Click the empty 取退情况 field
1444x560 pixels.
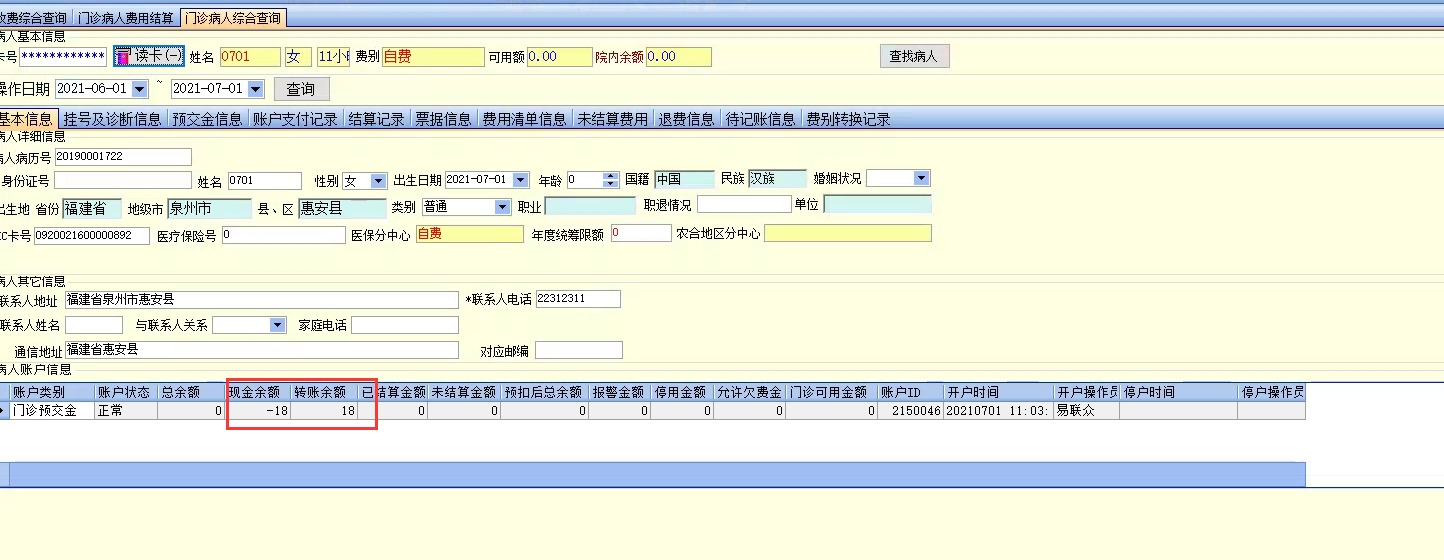(x=744, y=204)
